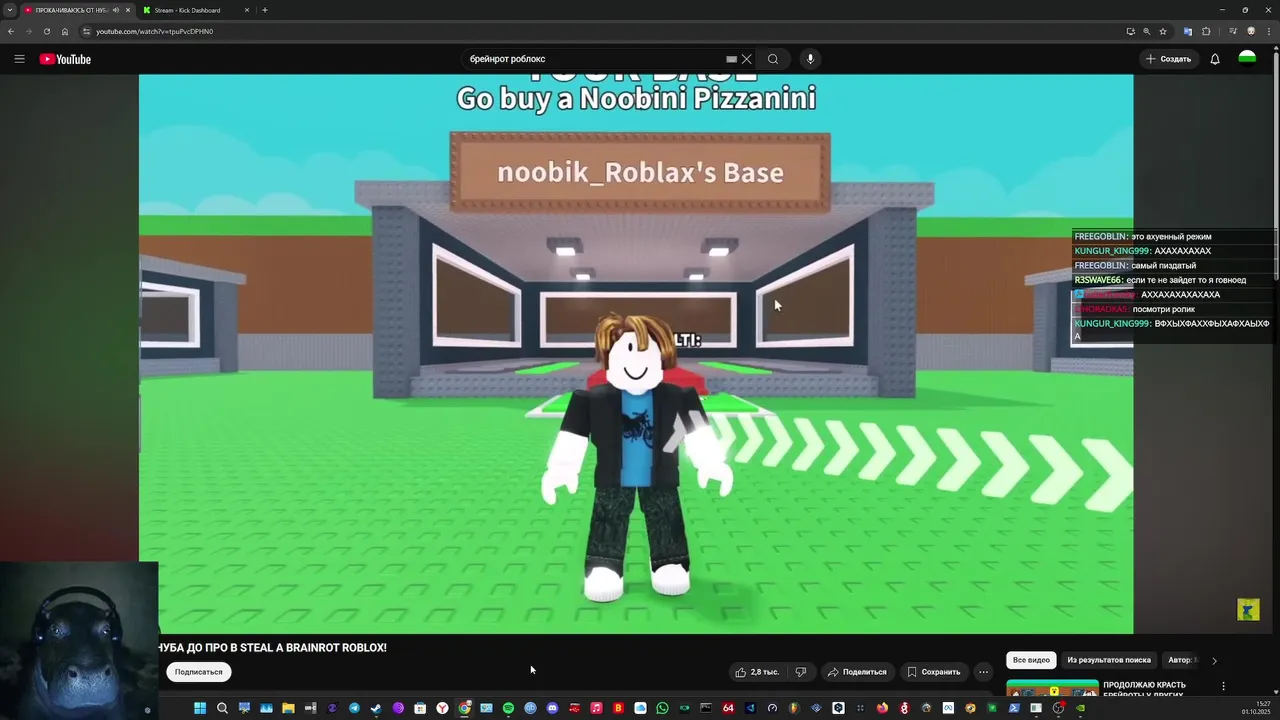This screenshot has height=720, width=1280.
Task: Show more chips with right chevron
Action: tap(1214, 660)
